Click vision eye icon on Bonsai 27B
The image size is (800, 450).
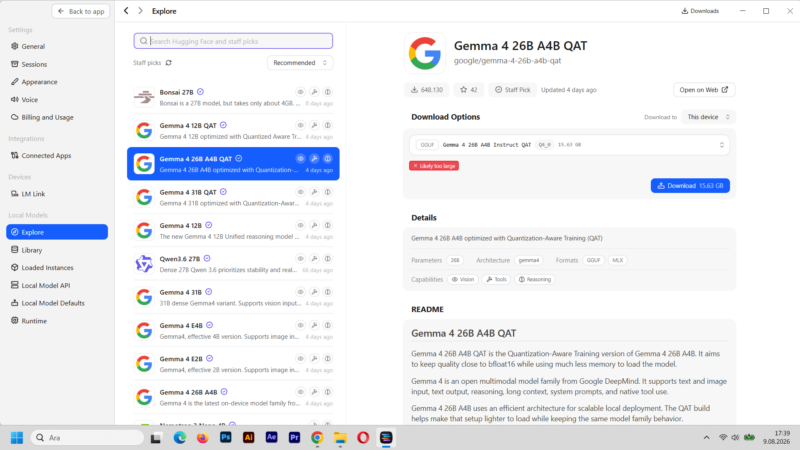coord(301,92)
